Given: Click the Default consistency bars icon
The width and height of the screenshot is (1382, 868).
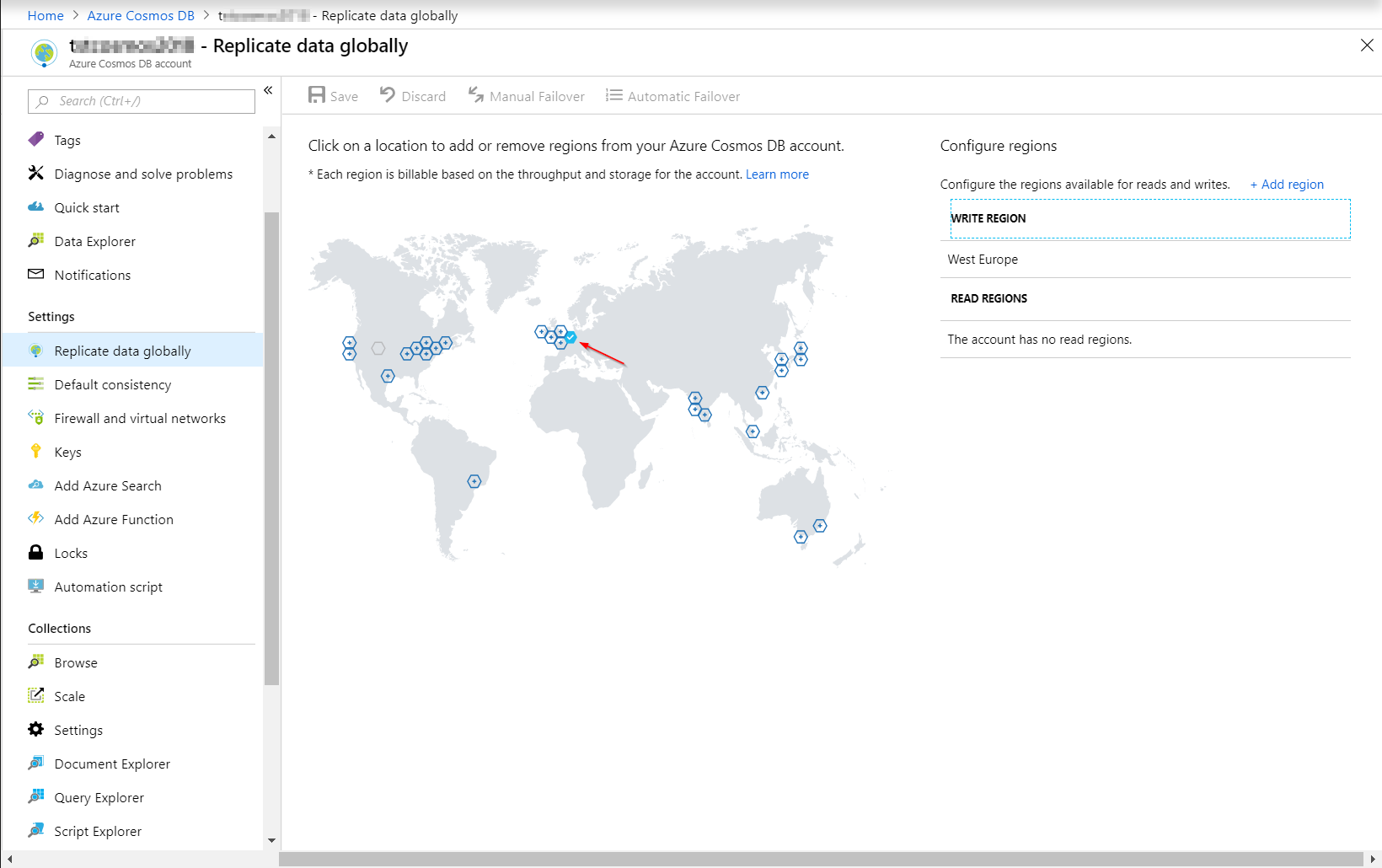Looking at the screenshot, I should [x=35, y=384].
